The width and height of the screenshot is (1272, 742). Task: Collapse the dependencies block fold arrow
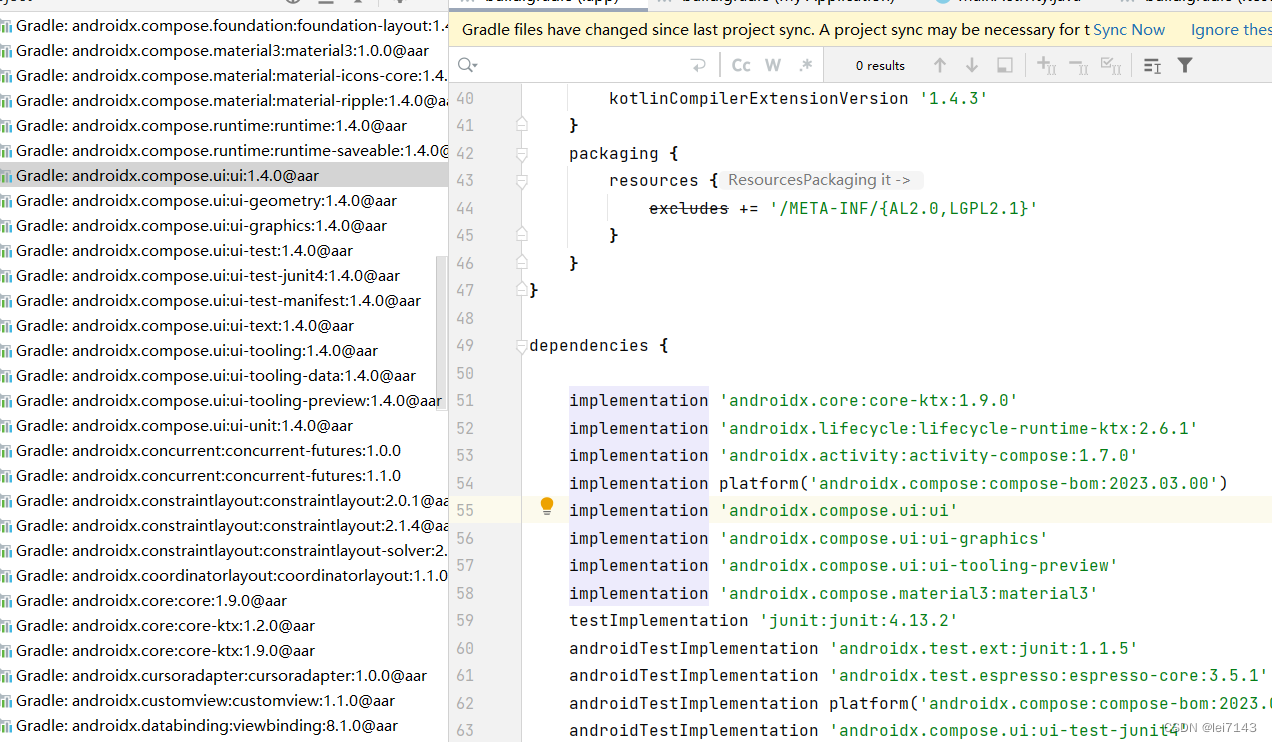point(520,345)
